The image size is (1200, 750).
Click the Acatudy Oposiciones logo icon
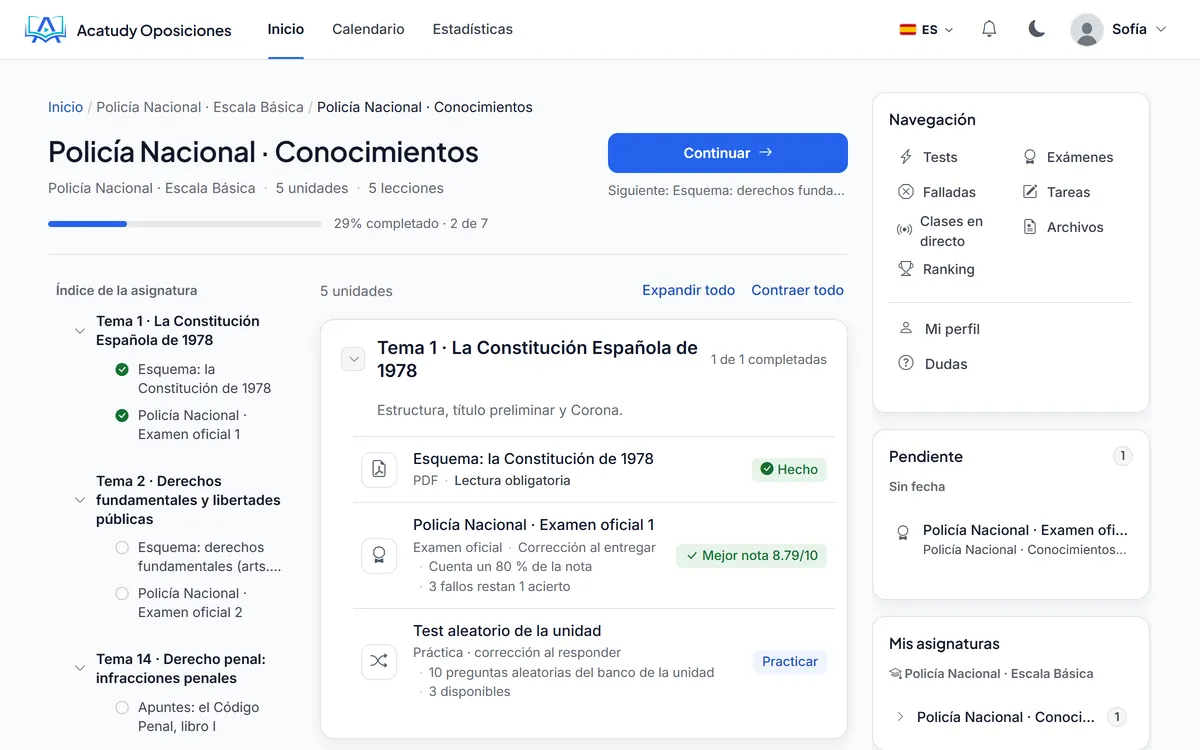[x=45, y=30]
